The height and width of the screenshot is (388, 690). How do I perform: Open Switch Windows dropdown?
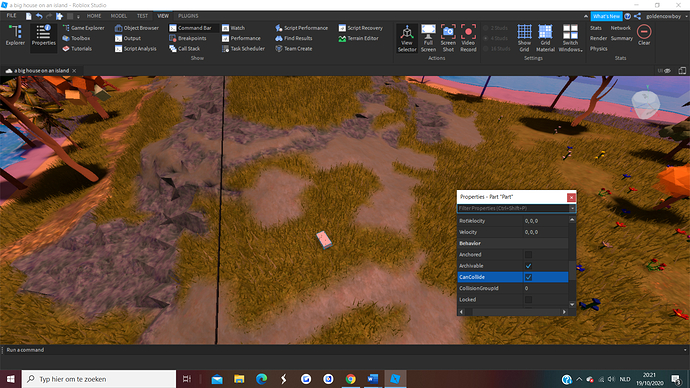point(570,38)
